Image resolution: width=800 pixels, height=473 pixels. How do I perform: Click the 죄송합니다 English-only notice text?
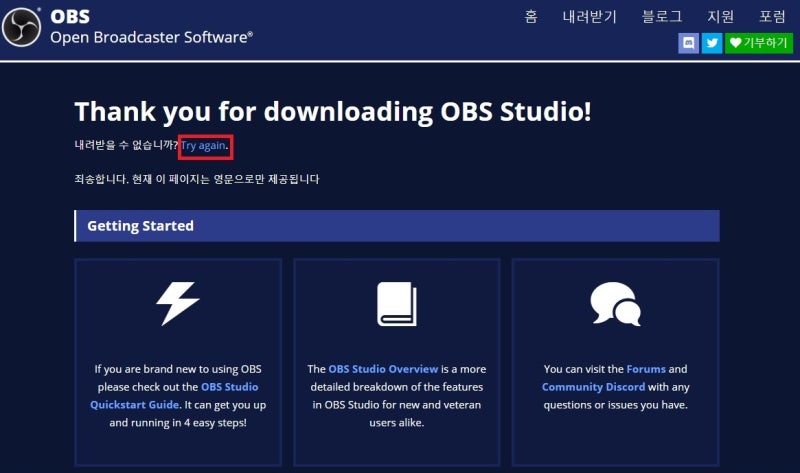point(197,179)
